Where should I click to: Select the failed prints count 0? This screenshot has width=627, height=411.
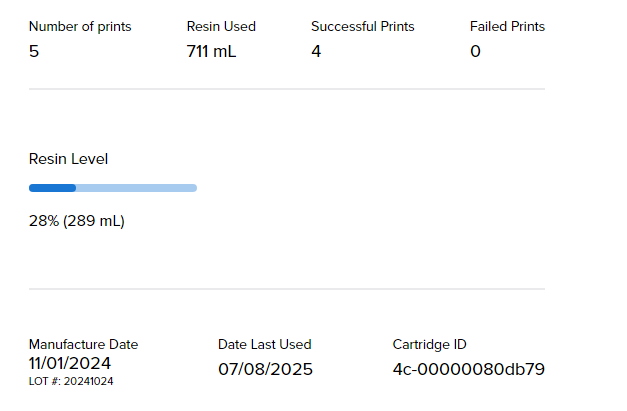tap(475, 51)
